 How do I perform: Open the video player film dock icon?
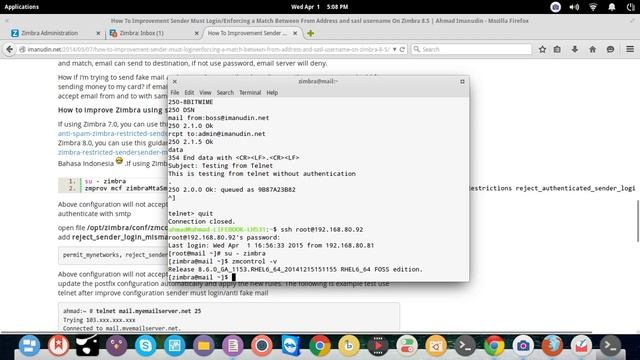(378, 346)
